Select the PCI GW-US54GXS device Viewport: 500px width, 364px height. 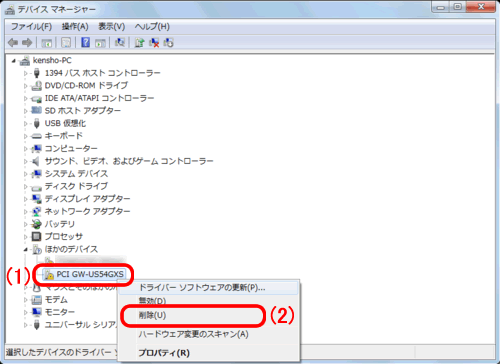[90, 274]
